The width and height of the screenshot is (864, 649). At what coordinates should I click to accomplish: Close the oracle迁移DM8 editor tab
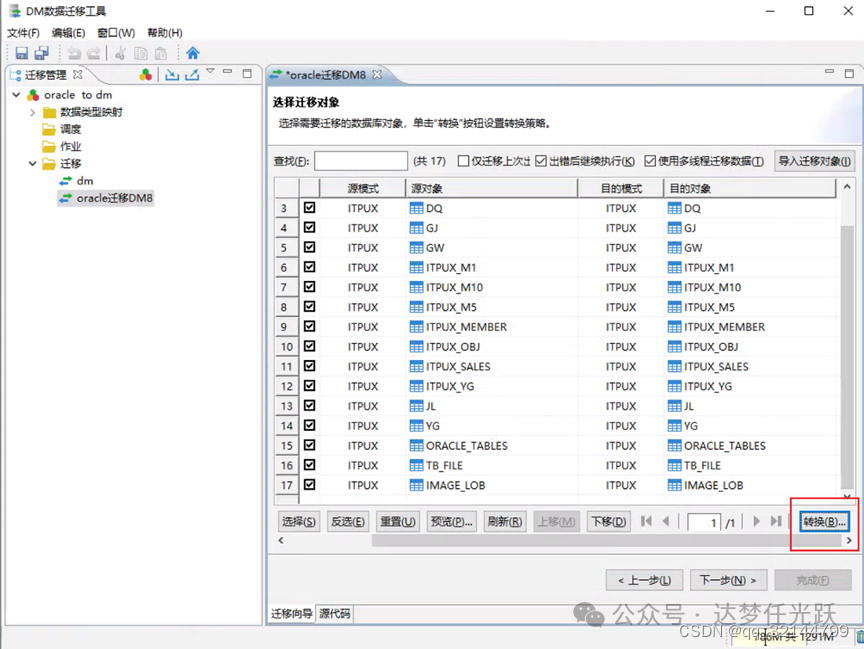click(x=377, y=74)
